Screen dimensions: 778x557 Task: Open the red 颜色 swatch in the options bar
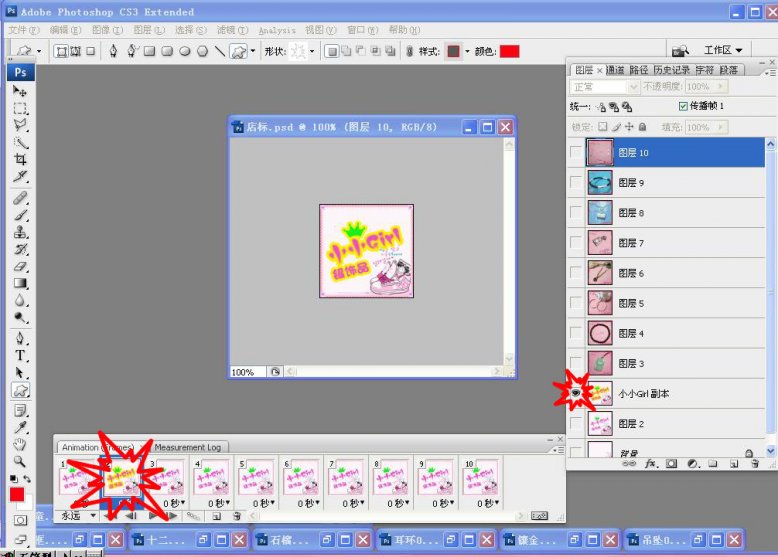pos(510,51)
